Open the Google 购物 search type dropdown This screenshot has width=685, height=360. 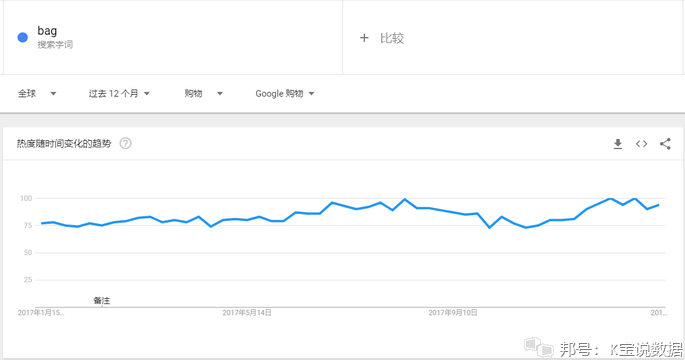(285, 93)
